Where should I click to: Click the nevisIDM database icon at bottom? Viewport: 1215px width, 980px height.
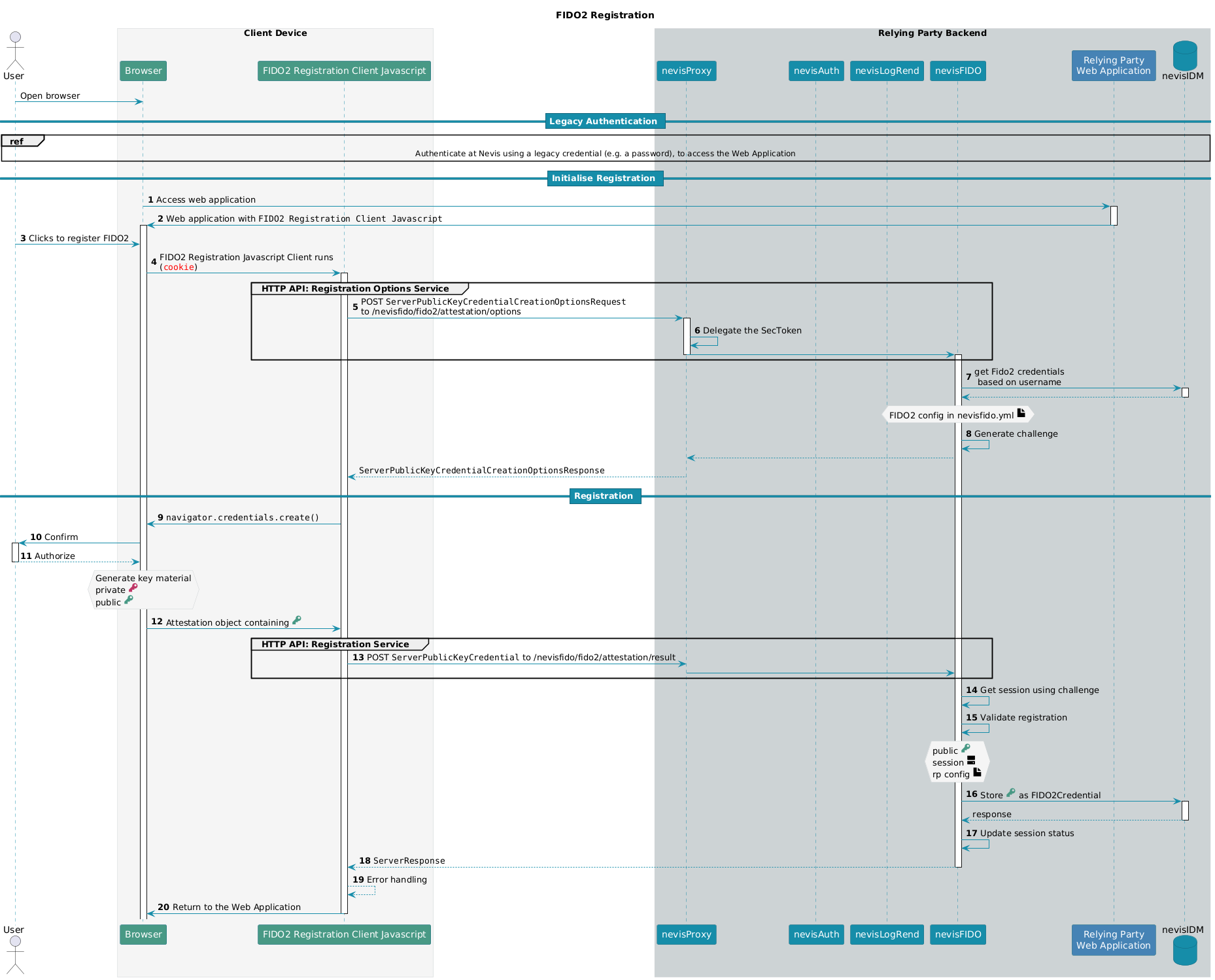click(1184, 951)
